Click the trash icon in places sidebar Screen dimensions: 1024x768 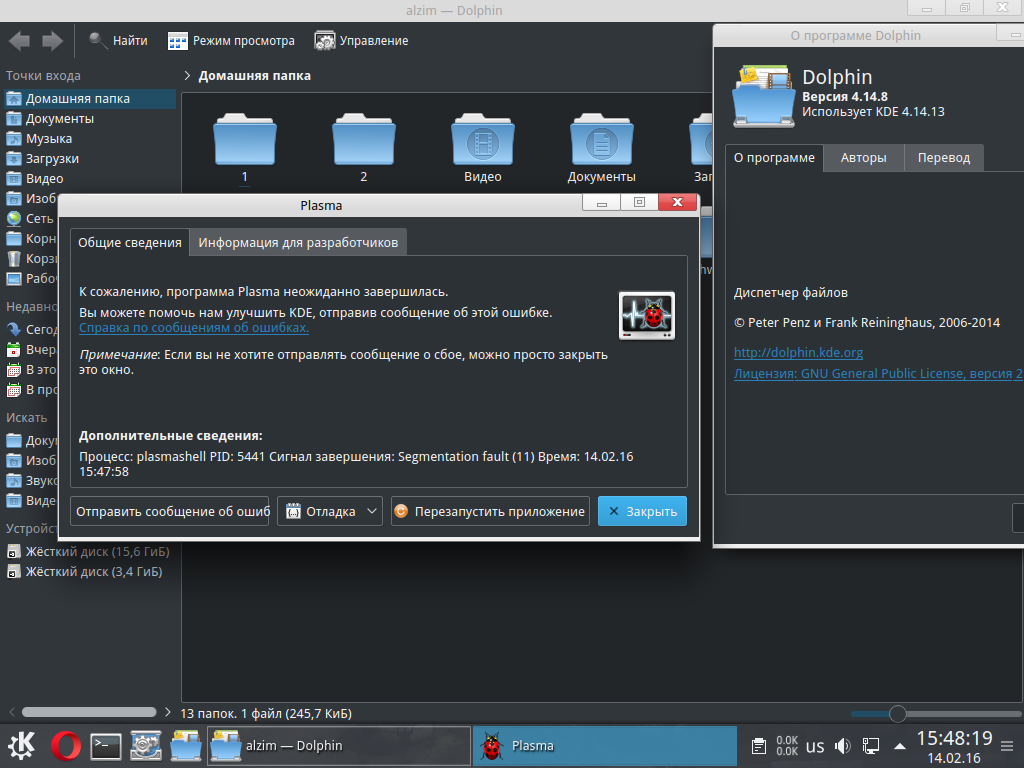click(14, 259)
